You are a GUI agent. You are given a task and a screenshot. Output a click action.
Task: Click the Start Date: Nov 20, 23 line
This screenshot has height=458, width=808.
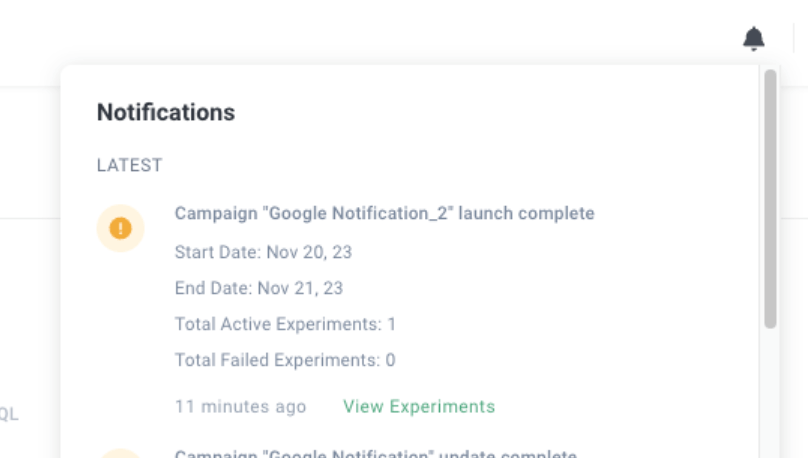[263, 252]
